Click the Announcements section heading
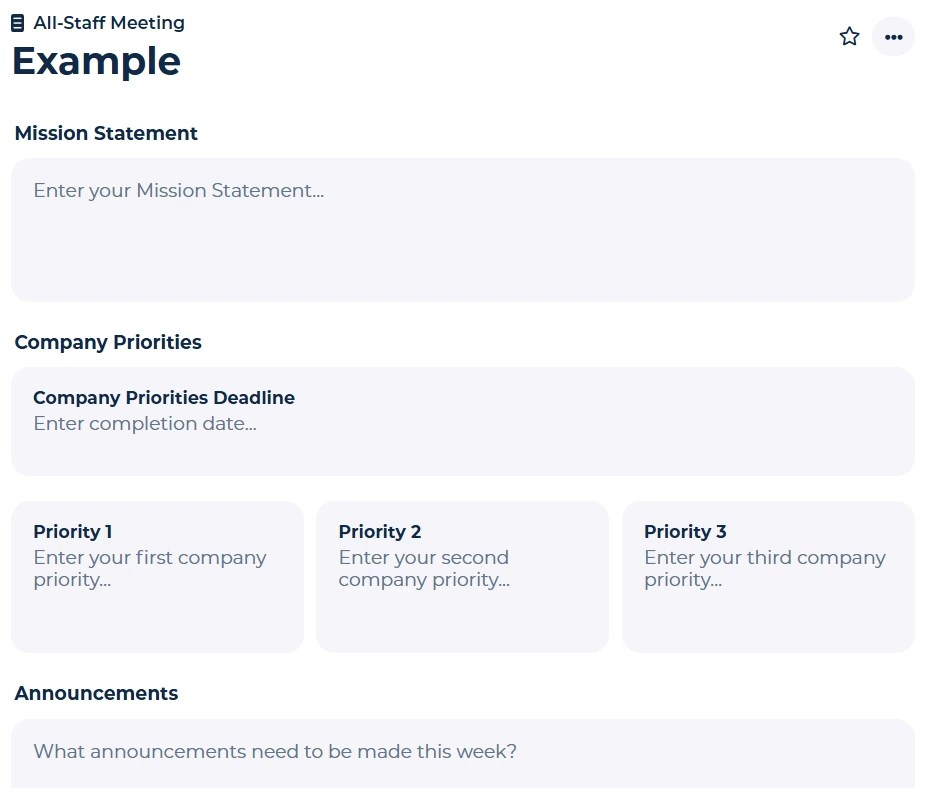This screenshot has width=927, height=788. [x=96, y=693]
